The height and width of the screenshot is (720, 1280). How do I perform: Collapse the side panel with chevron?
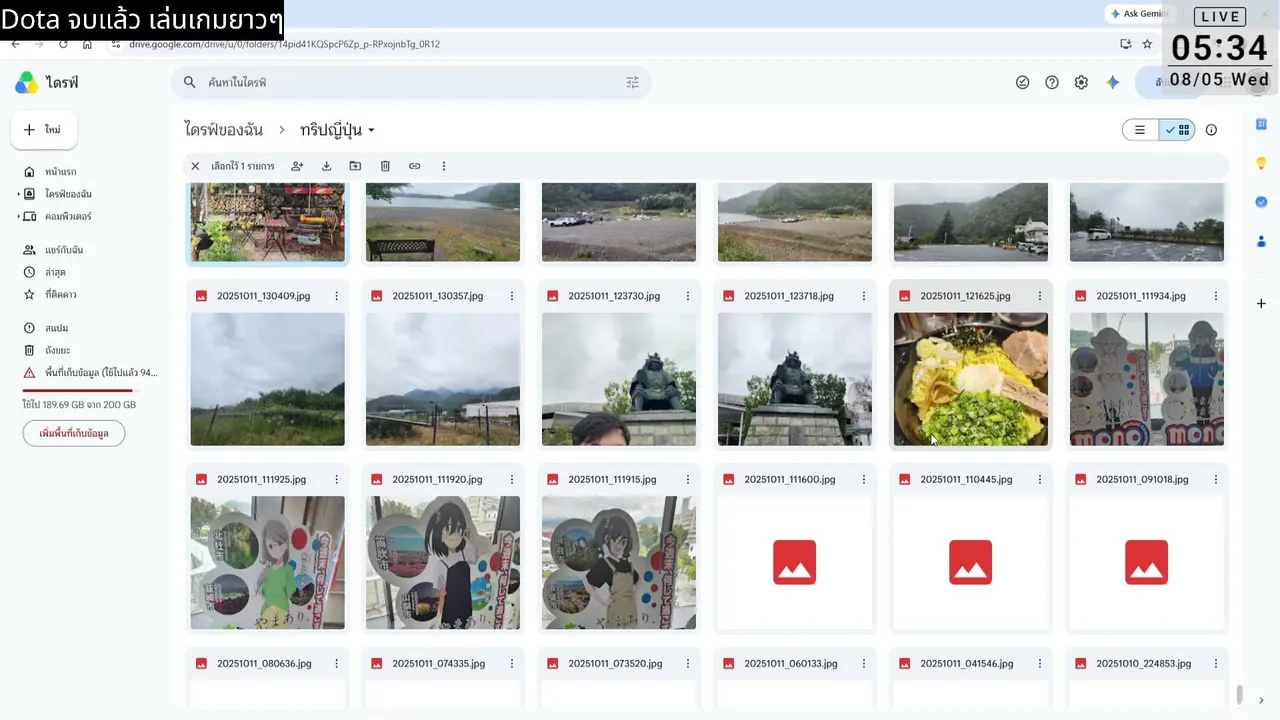pos(1261,700)
